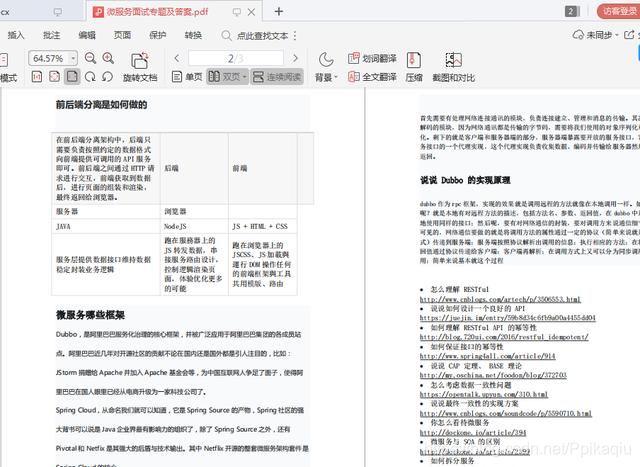Click the monitor icon on the left tab
640x467 pixels.
[58, 12]
